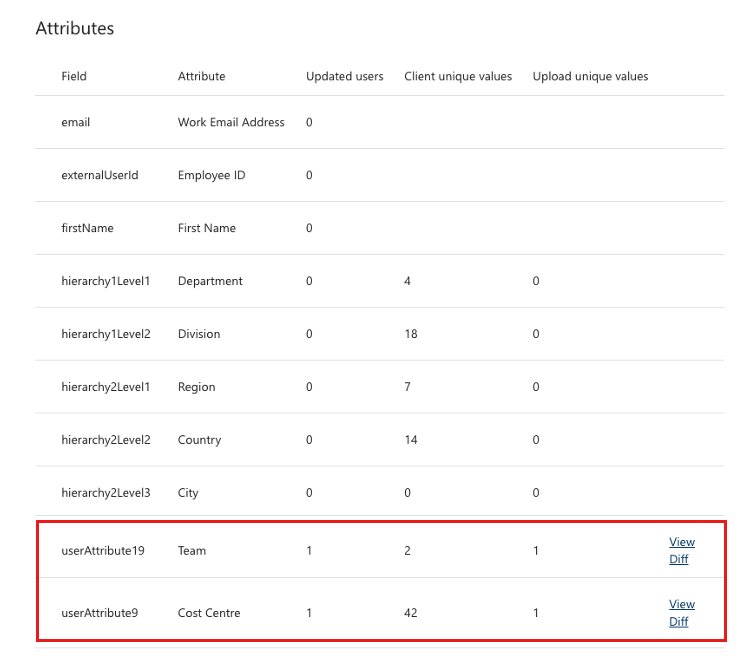
Task: Select the firstName field cell
Action: (x=87, y=228)
